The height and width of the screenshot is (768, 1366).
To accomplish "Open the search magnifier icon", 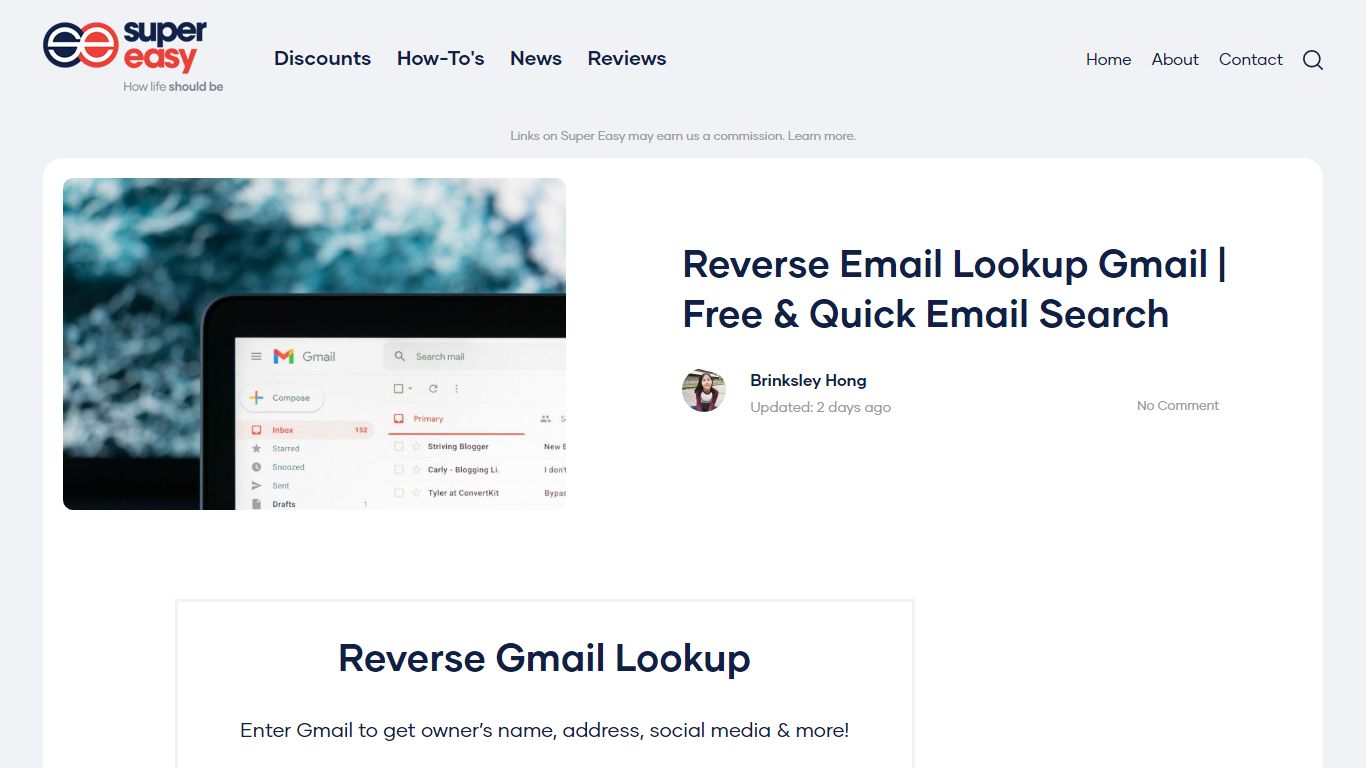I will (x=1313, y=60).
